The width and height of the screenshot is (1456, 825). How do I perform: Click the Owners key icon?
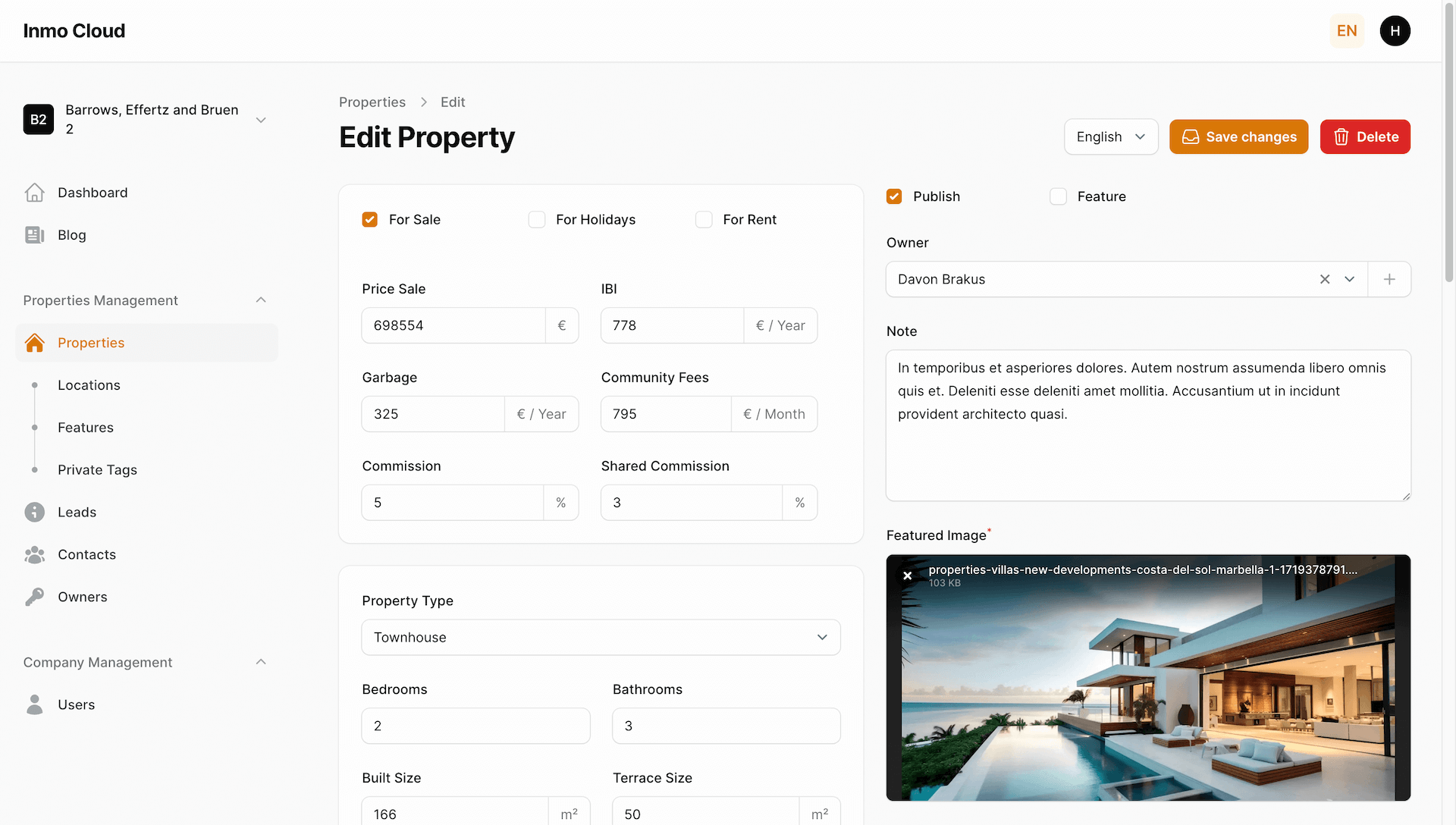point(34,598)
